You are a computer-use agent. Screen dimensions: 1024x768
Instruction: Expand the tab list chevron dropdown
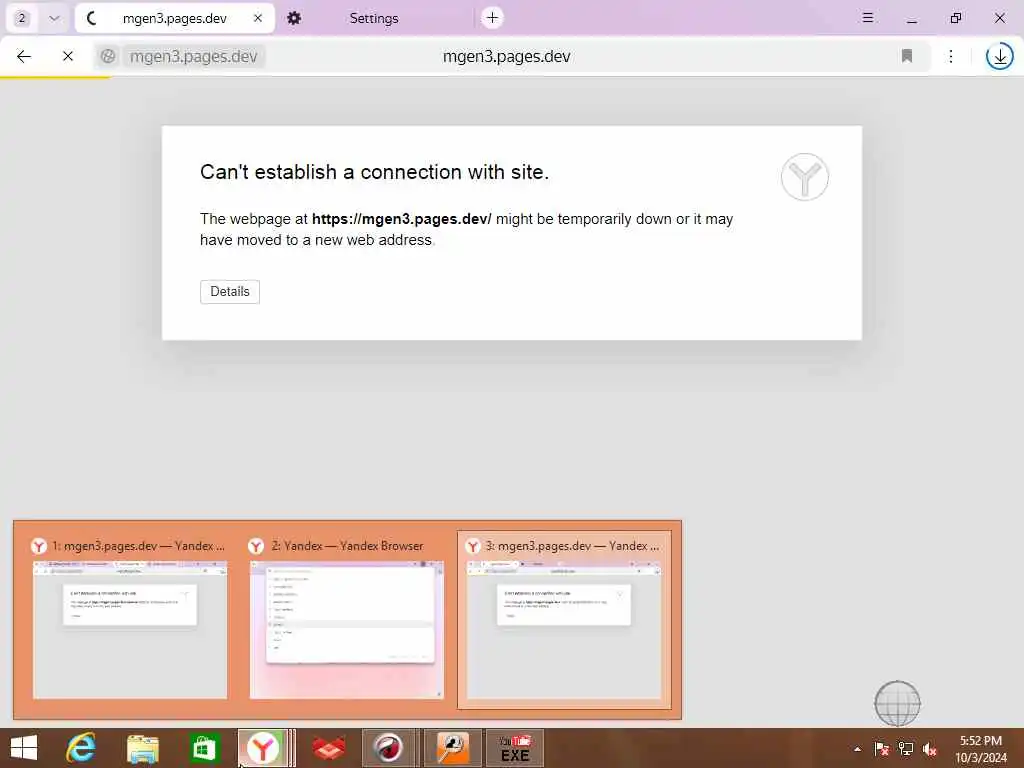54,18
